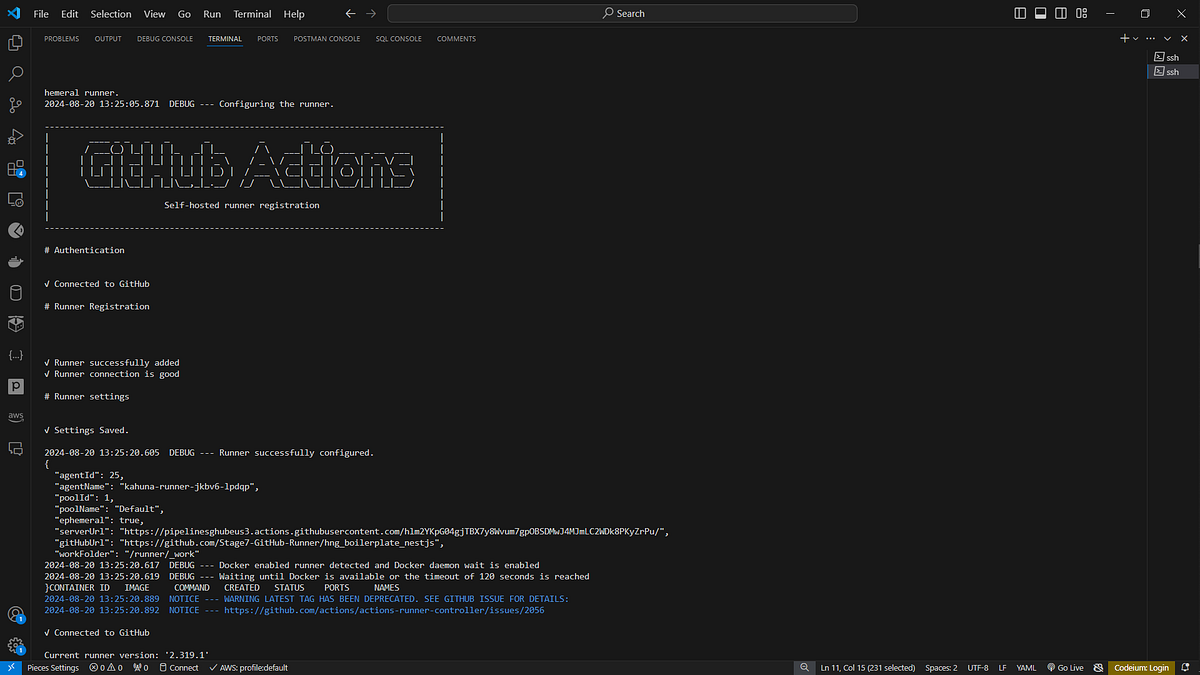Image resolution: width=1200 pixels, height=675 pixels.
Task: Click Go Live in the status bar
Action: tap(1065, 667)
